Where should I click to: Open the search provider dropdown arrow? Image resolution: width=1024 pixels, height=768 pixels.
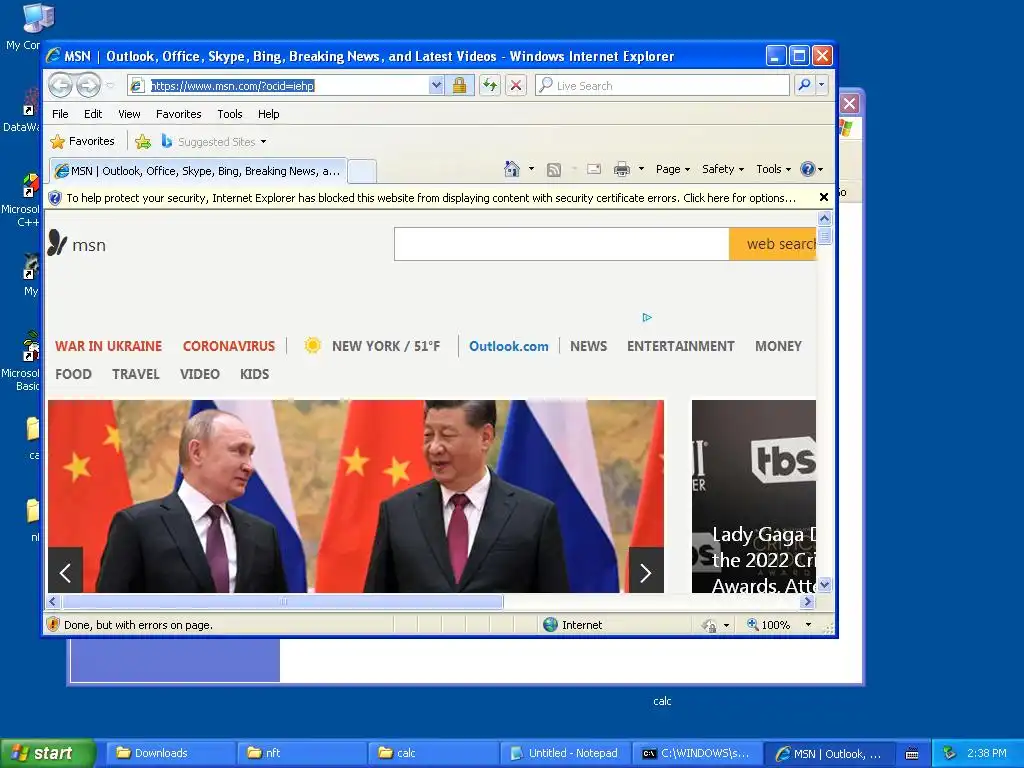click(822, 85)
